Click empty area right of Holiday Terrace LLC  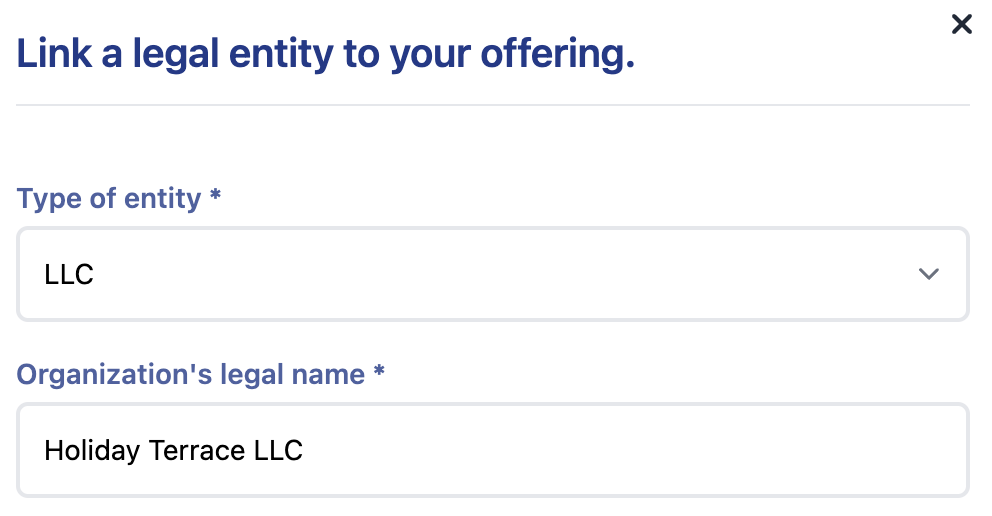click(633, 450)
